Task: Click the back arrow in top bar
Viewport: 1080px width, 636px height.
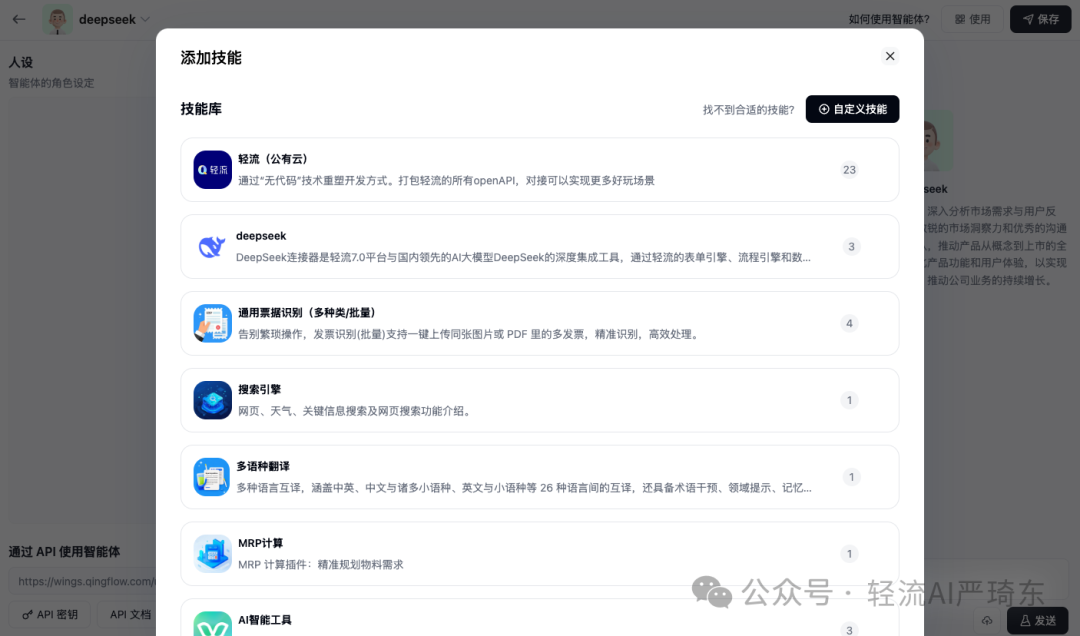Action: 19,19
